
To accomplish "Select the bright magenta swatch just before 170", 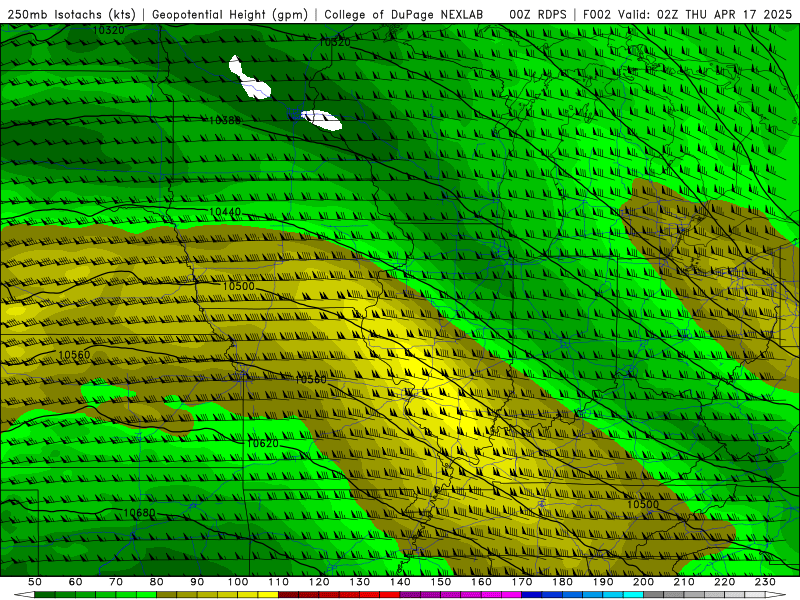I will pyautogui.click(x=512, y=594).
